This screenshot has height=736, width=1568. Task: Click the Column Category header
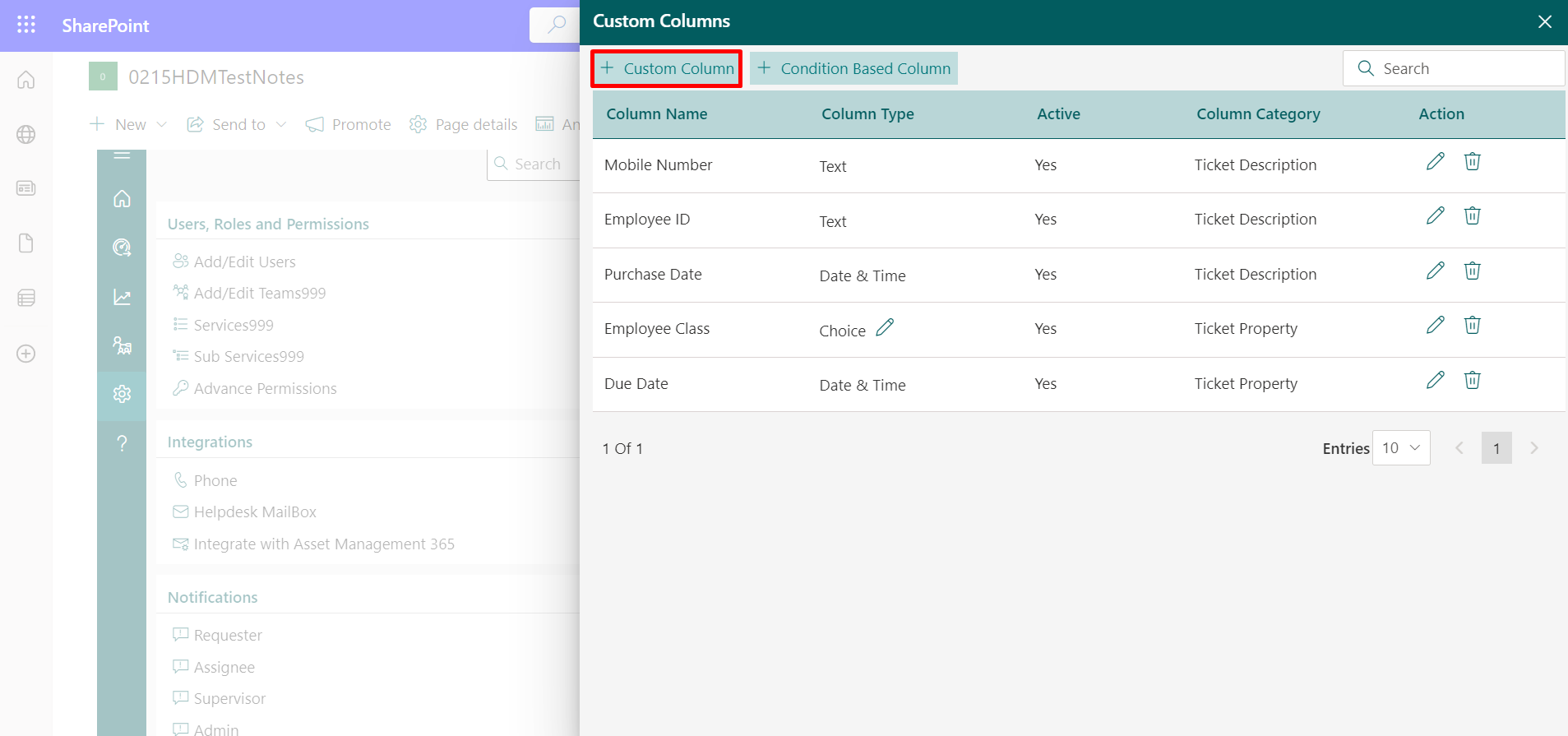[1258, 113]
